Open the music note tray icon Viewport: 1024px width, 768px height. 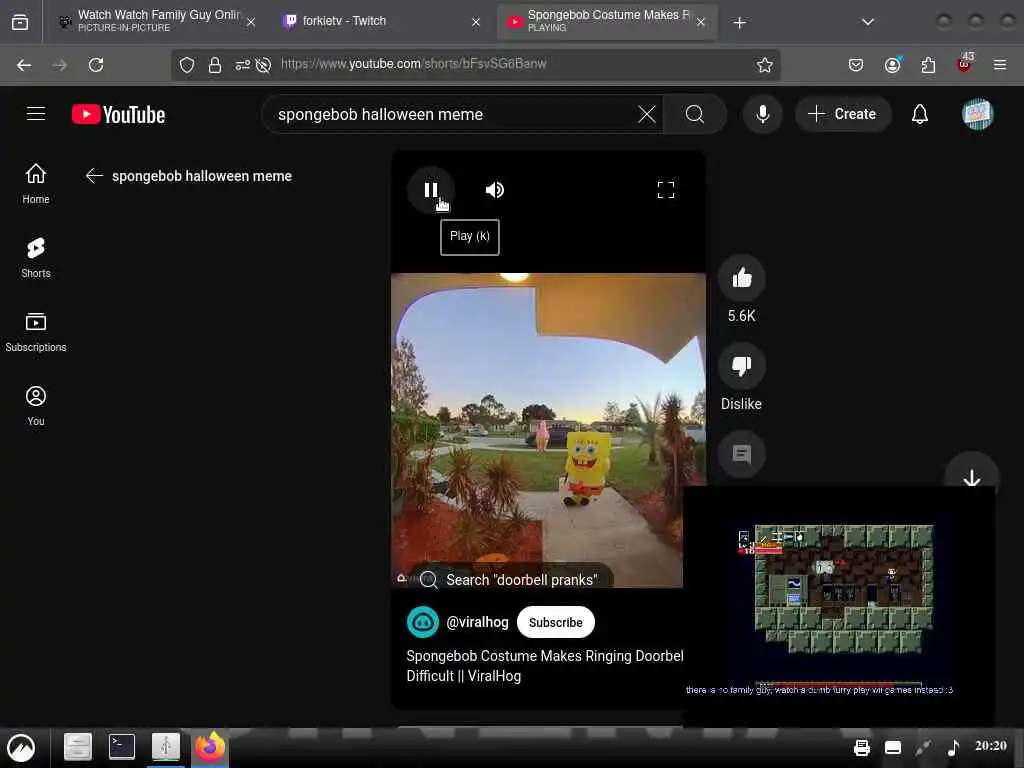click(953, 748)
